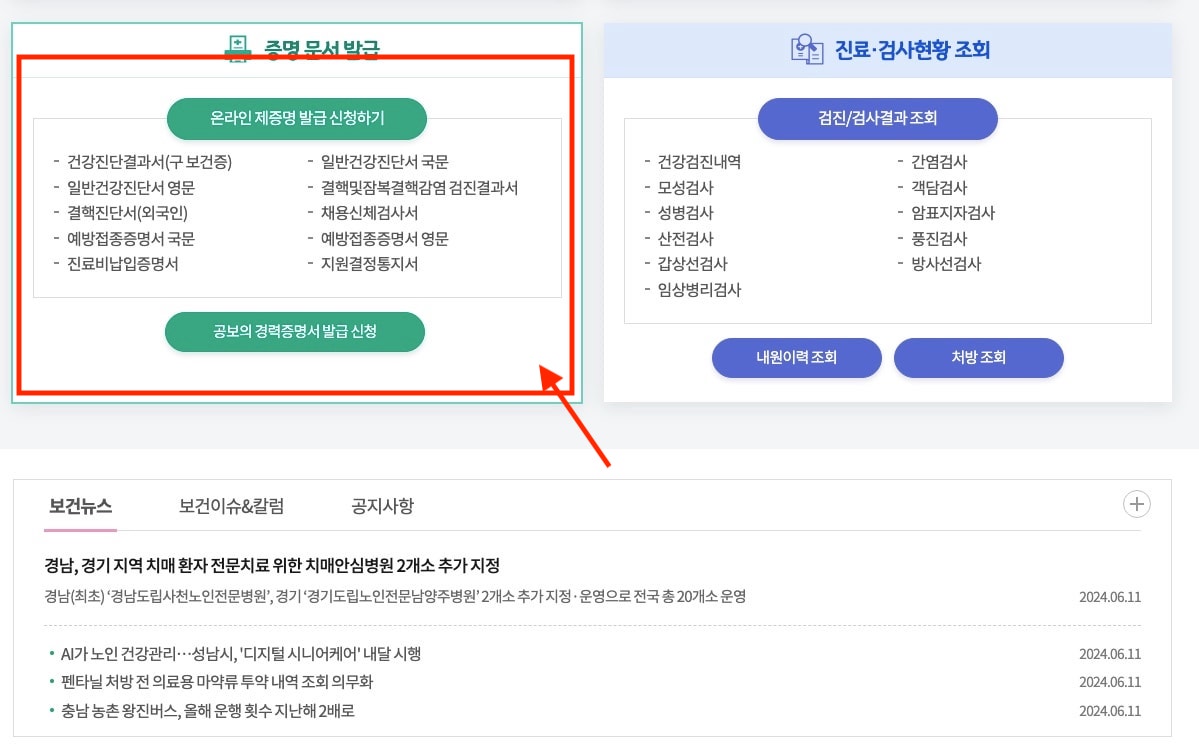Screen dimensions: 1199x750
Task: Click the 내원이력 조회 button
Action: click(796, 357)
